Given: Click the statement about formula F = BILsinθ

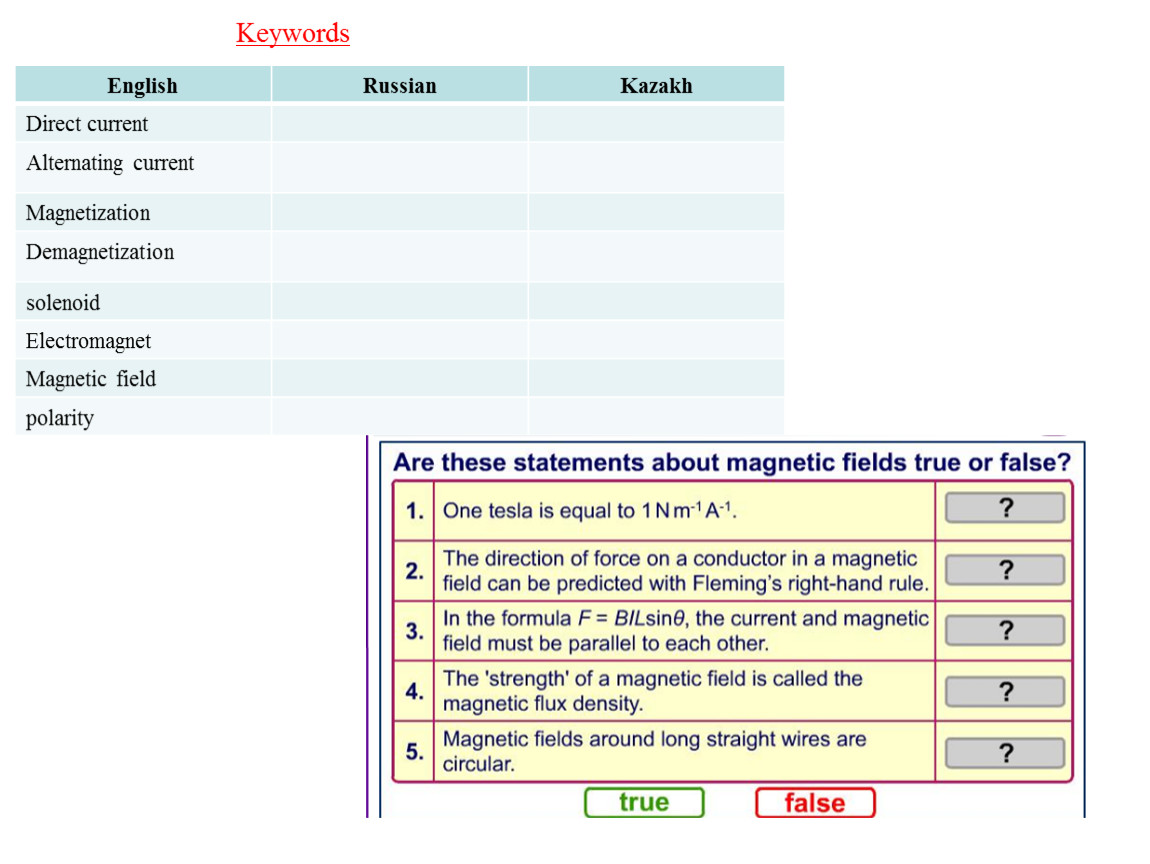Looking at the screenshot, I should 686,631.
